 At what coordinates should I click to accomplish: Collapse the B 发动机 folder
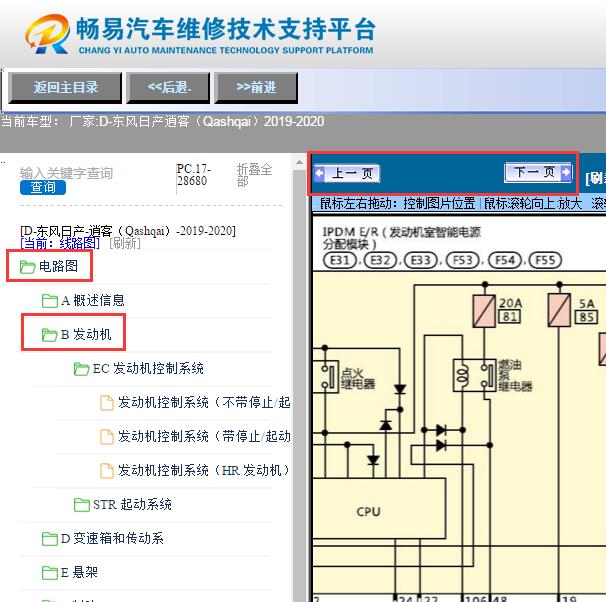click(86, 334)
